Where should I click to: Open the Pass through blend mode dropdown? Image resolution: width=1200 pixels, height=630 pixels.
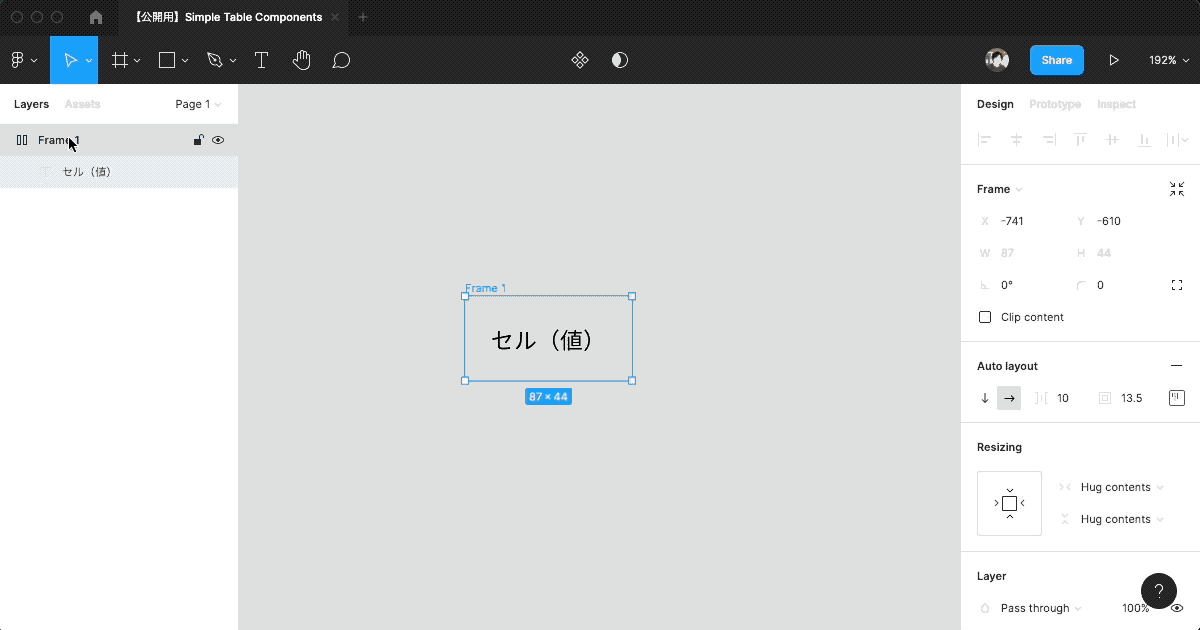[1040, 608]
